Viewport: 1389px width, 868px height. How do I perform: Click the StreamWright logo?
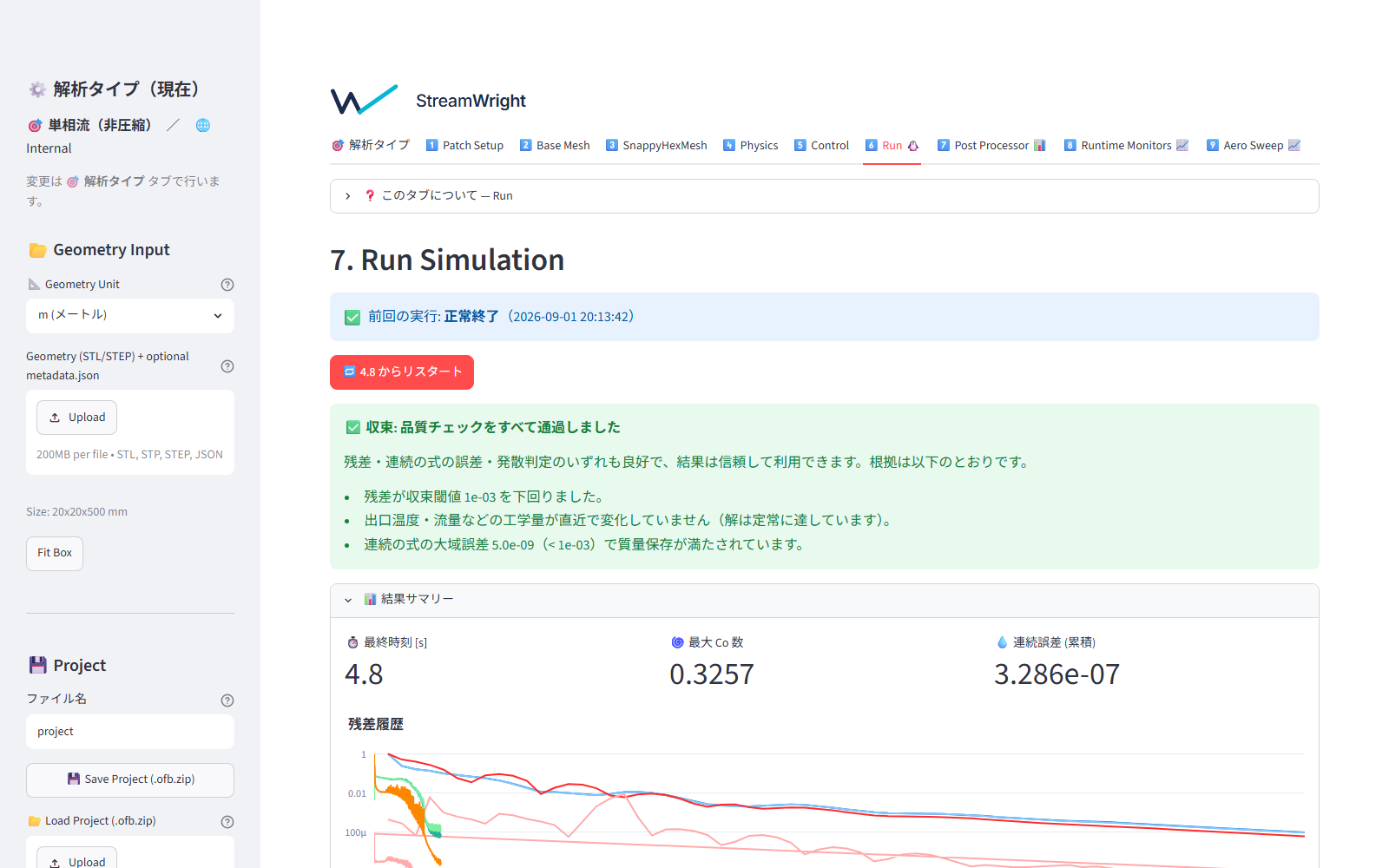(x=364, y=100)
